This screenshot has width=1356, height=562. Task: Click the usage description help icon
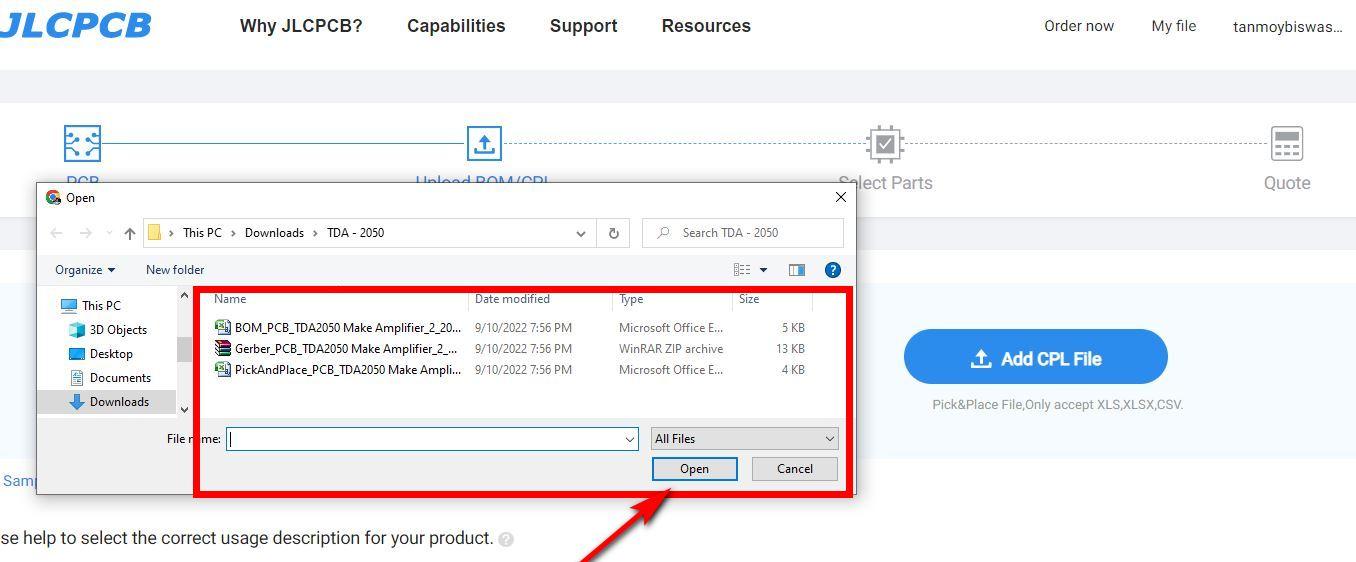(x=506, y=539)
